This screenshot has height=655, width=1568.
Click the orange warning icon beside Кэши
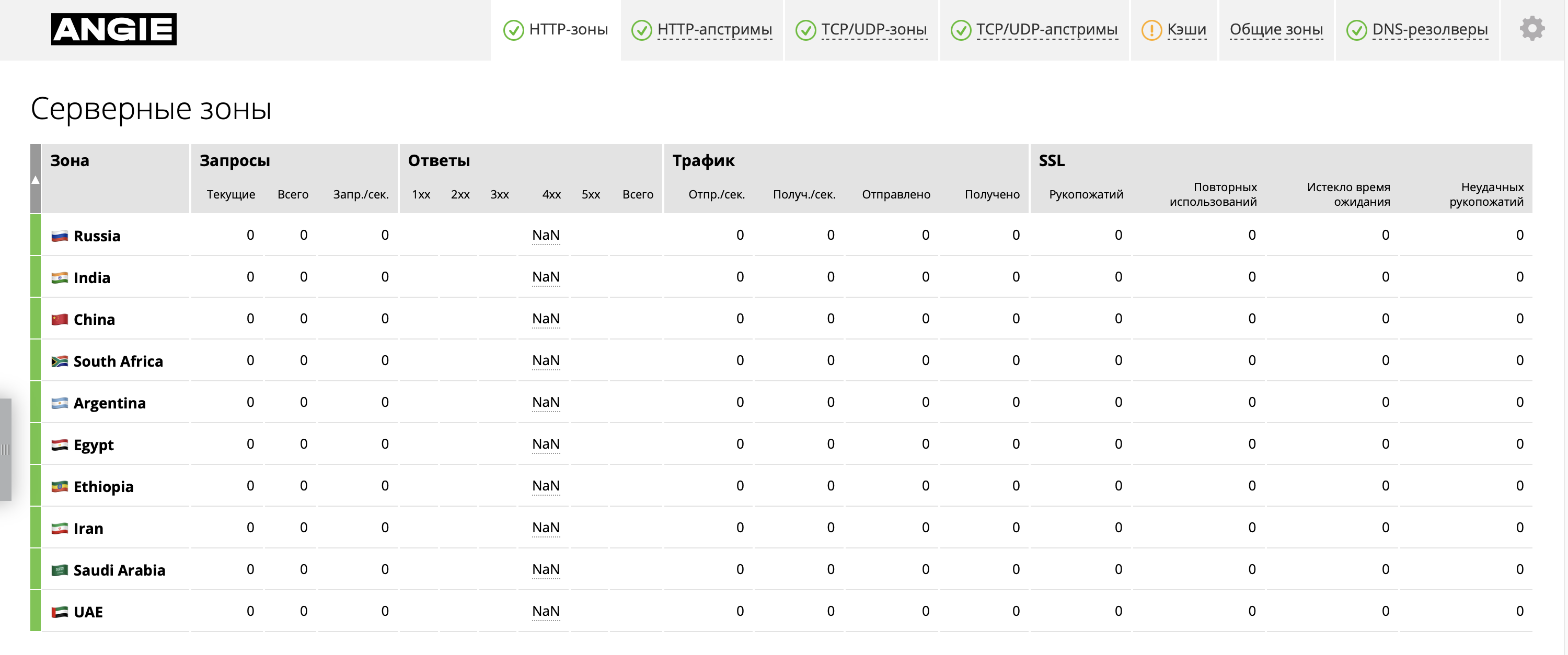coord(1151,30)
